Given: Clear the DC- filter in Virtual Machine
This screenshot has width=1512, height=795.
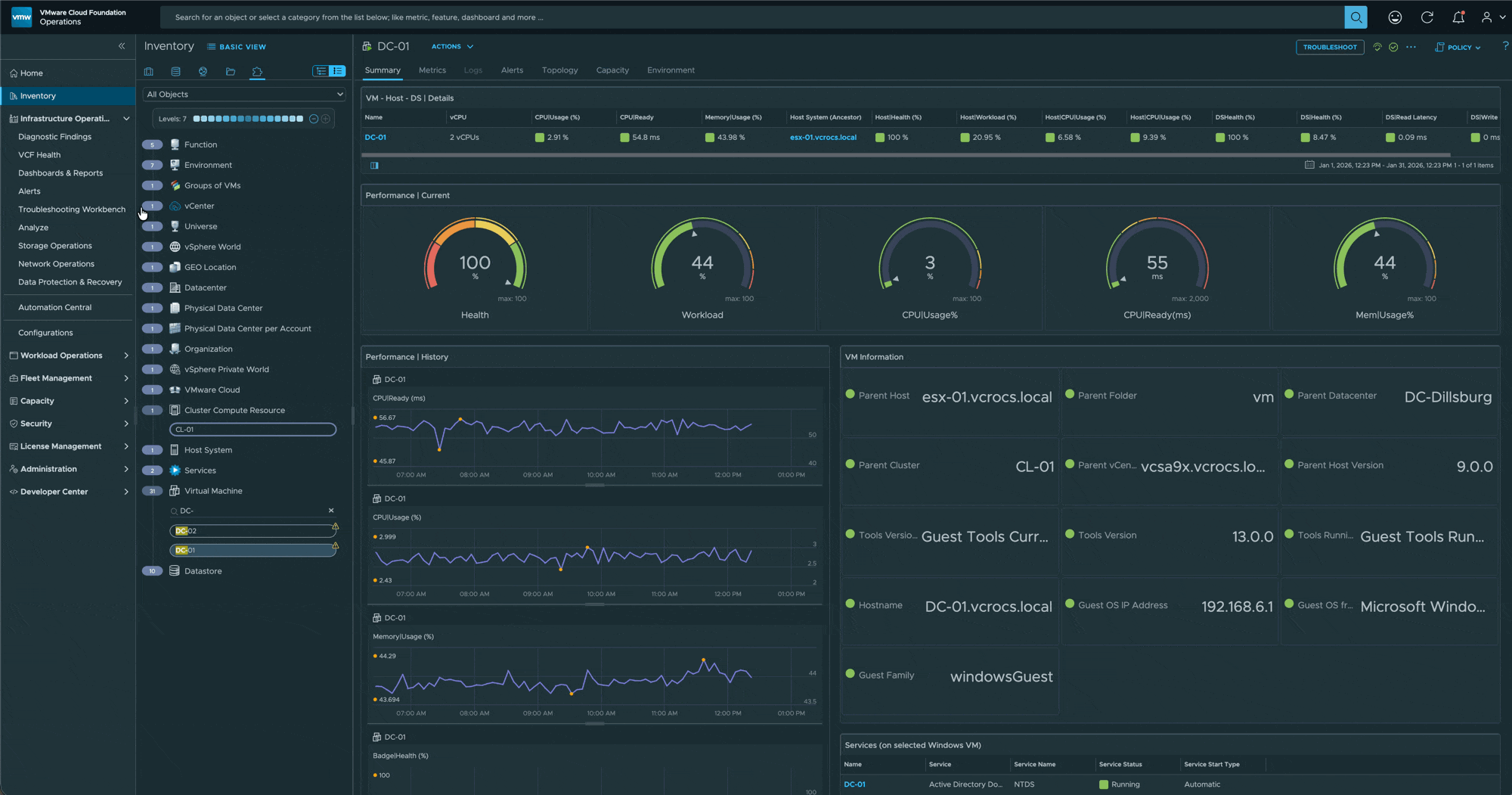Looking at the screenshot, I should coord(331,511).
